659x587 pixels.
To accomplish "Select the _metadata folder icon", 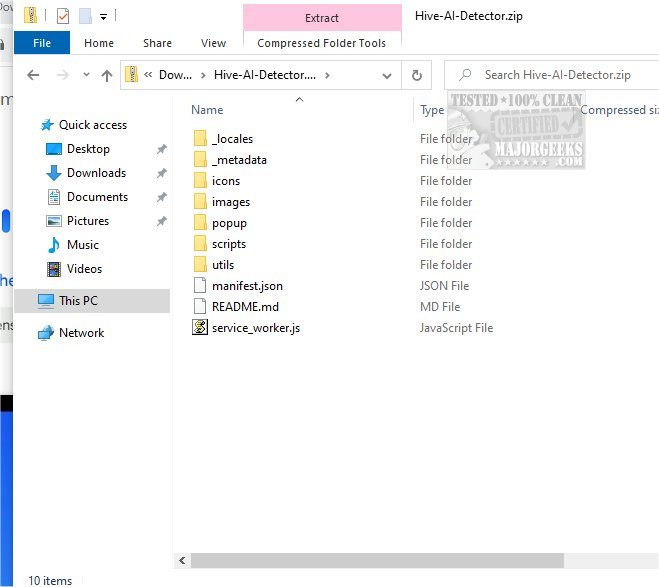I will point(200,159).
